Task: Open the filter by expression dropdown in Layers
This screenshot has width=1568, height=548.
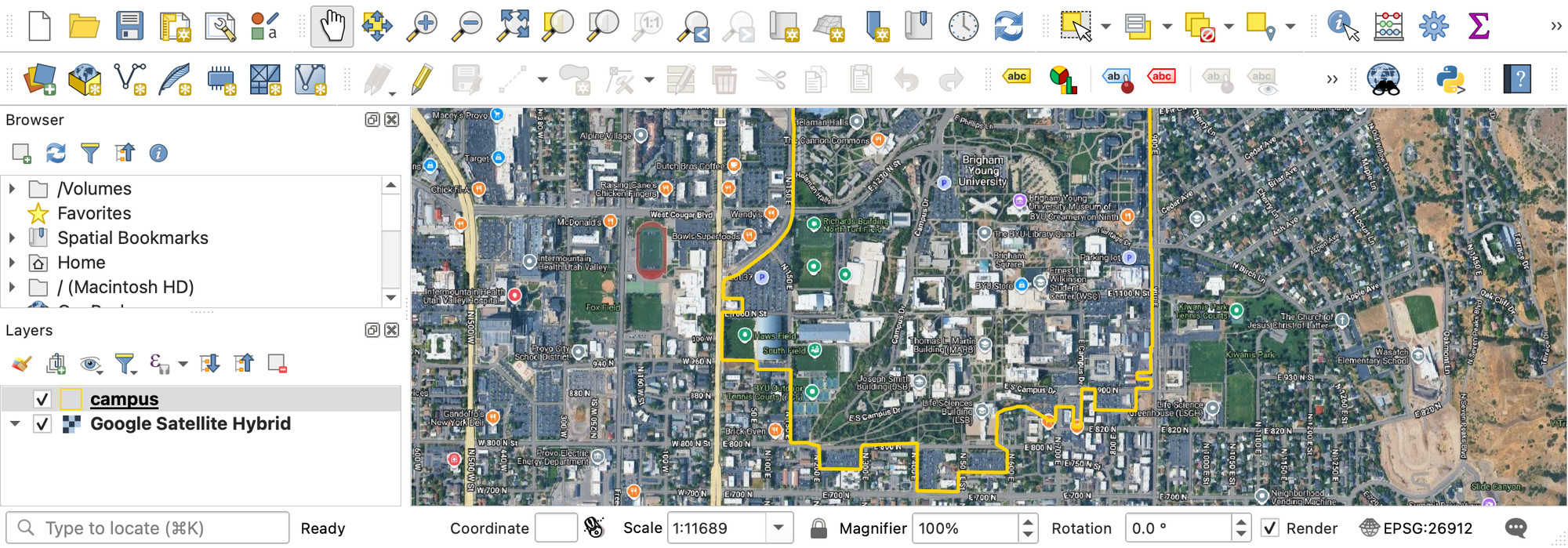Action: (183, 364)
